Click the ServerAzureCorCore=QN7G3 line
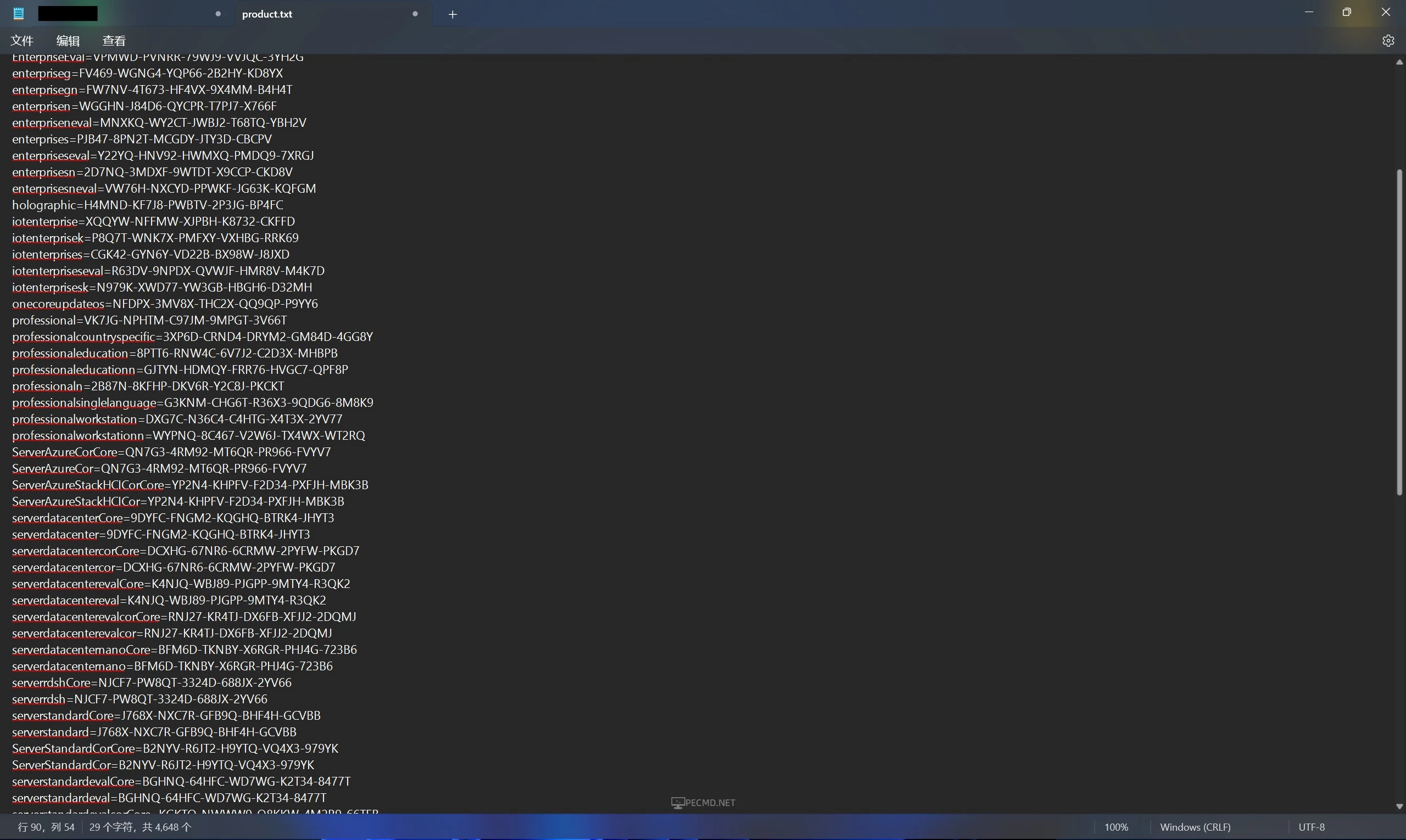Viewport: 1406px width, 840px height. pyautogui.click(x=171, y=452)
